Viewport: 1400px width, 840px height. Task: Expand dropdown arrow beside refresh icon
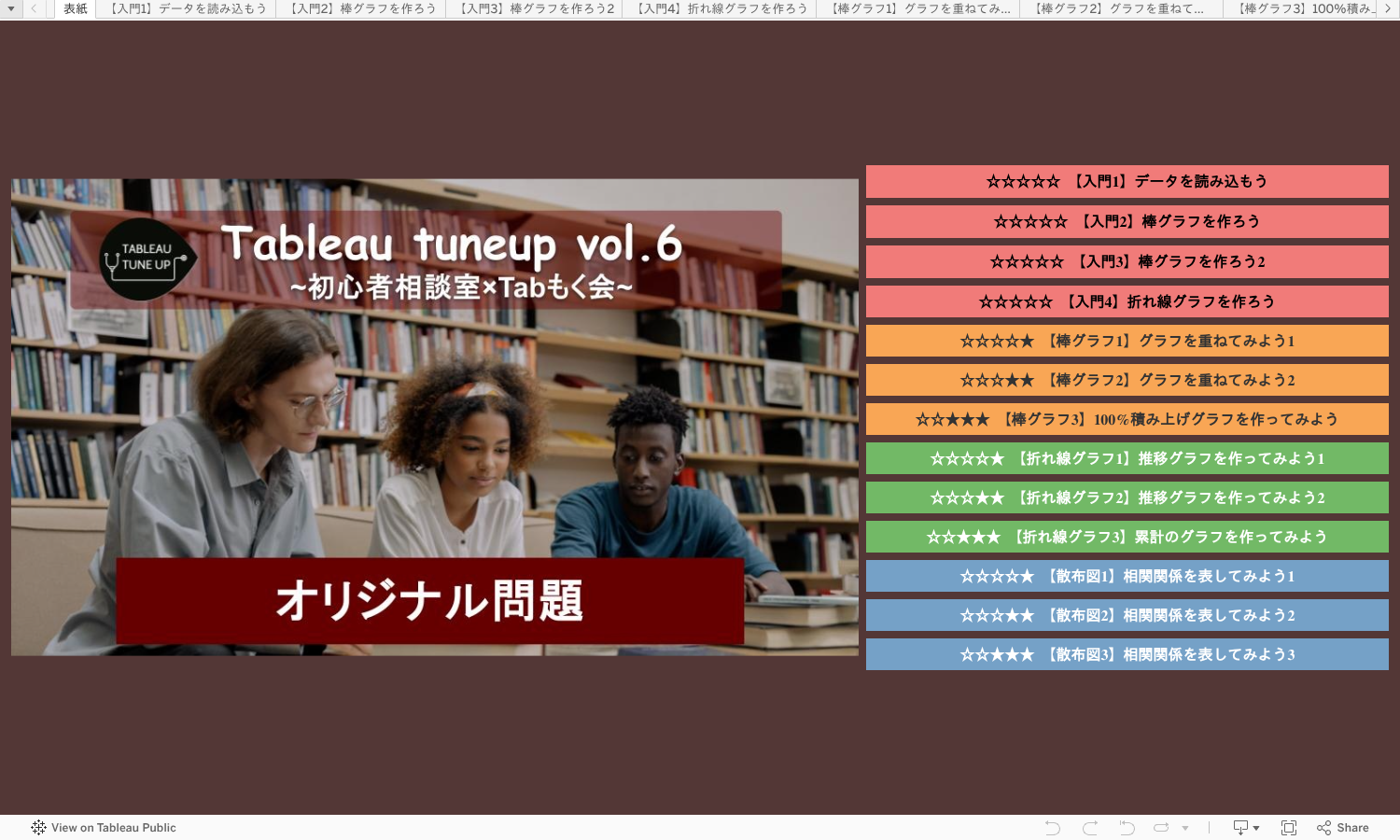coord(1185,828)
